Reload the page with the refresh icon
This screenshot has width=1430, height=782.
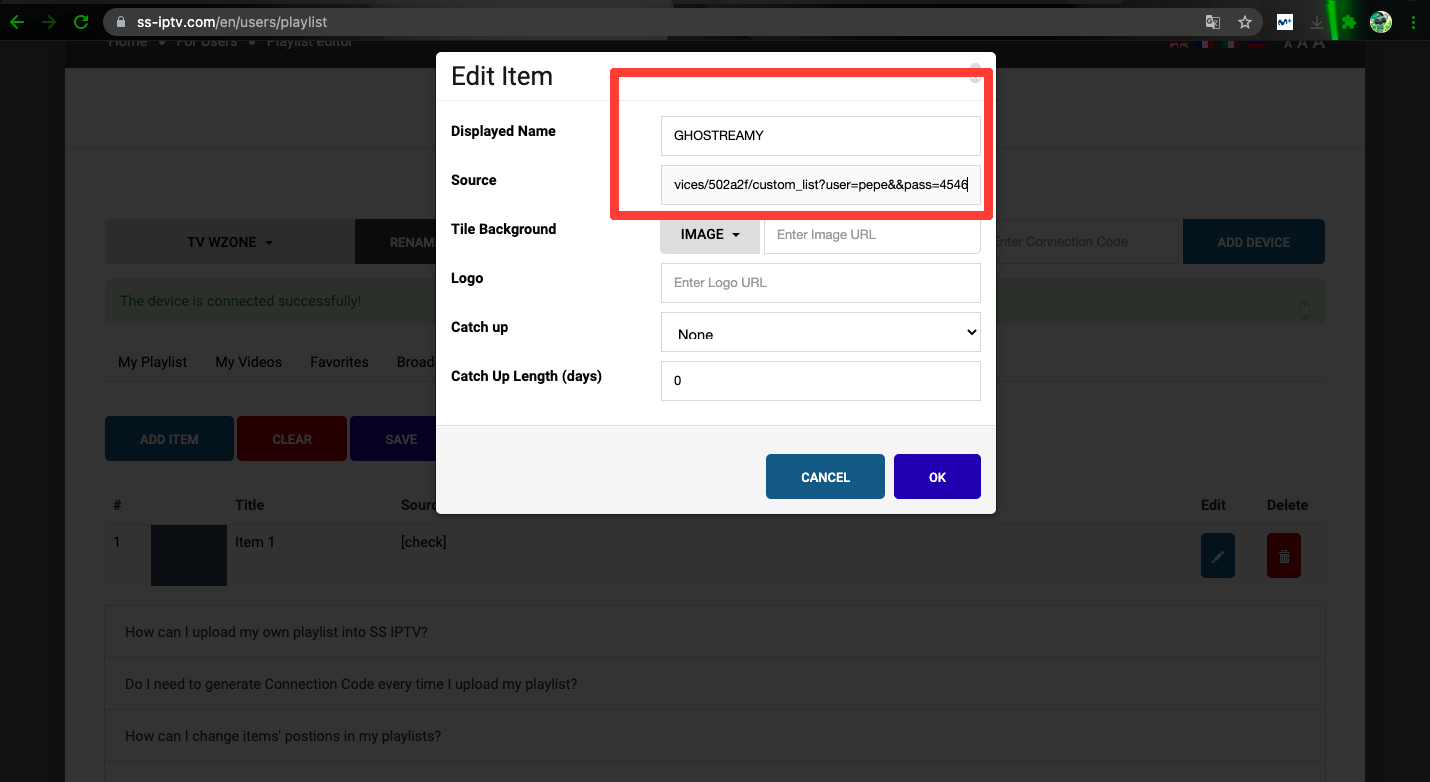pyautogui.click(x=82, y=21)
